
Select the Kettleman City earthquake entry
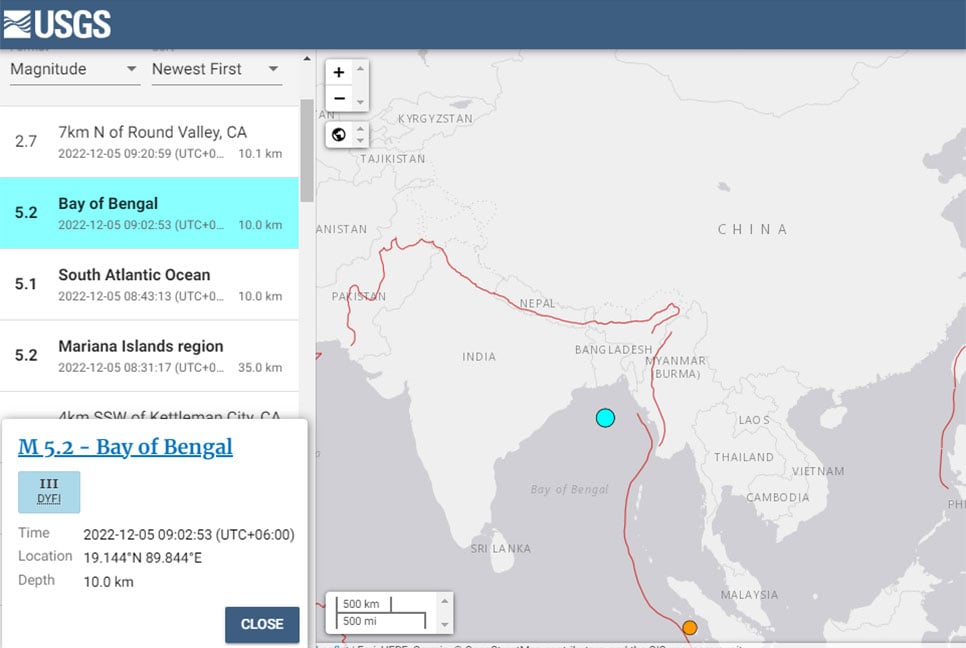[x=168, y=411]
